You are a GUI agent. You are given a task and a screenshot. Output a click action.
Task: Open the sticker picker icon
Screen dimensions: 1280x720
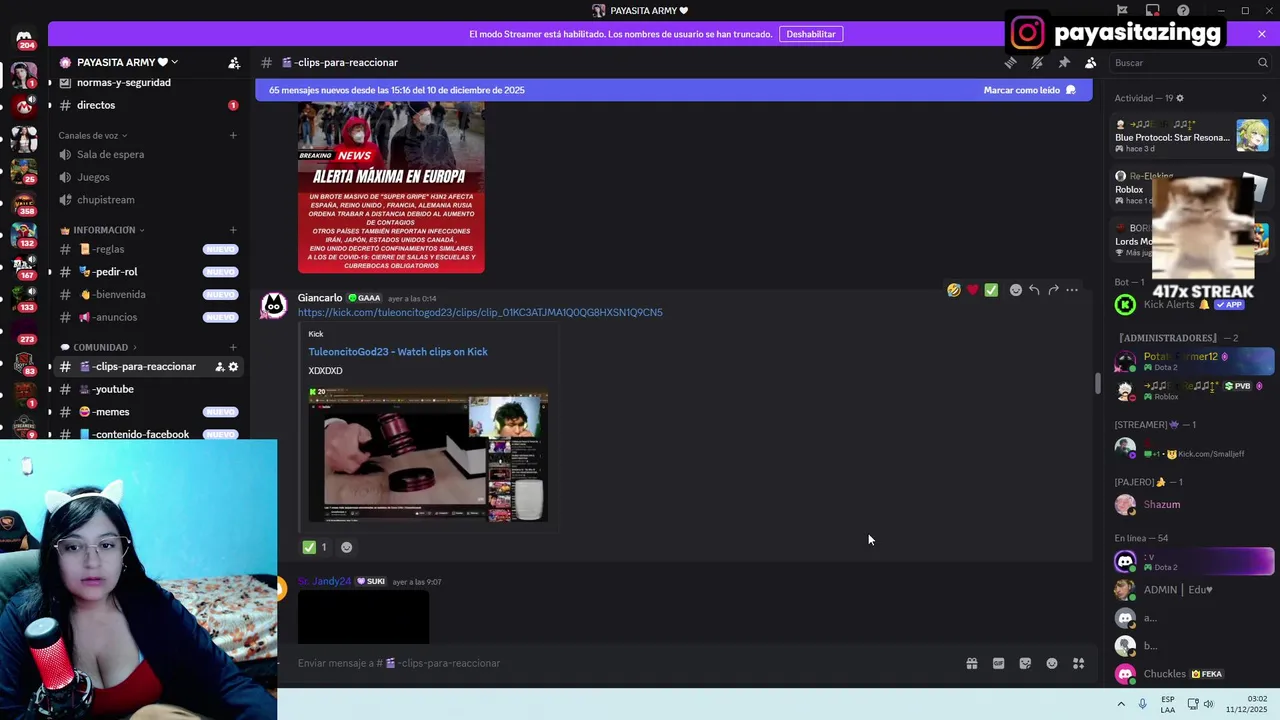1025,663
